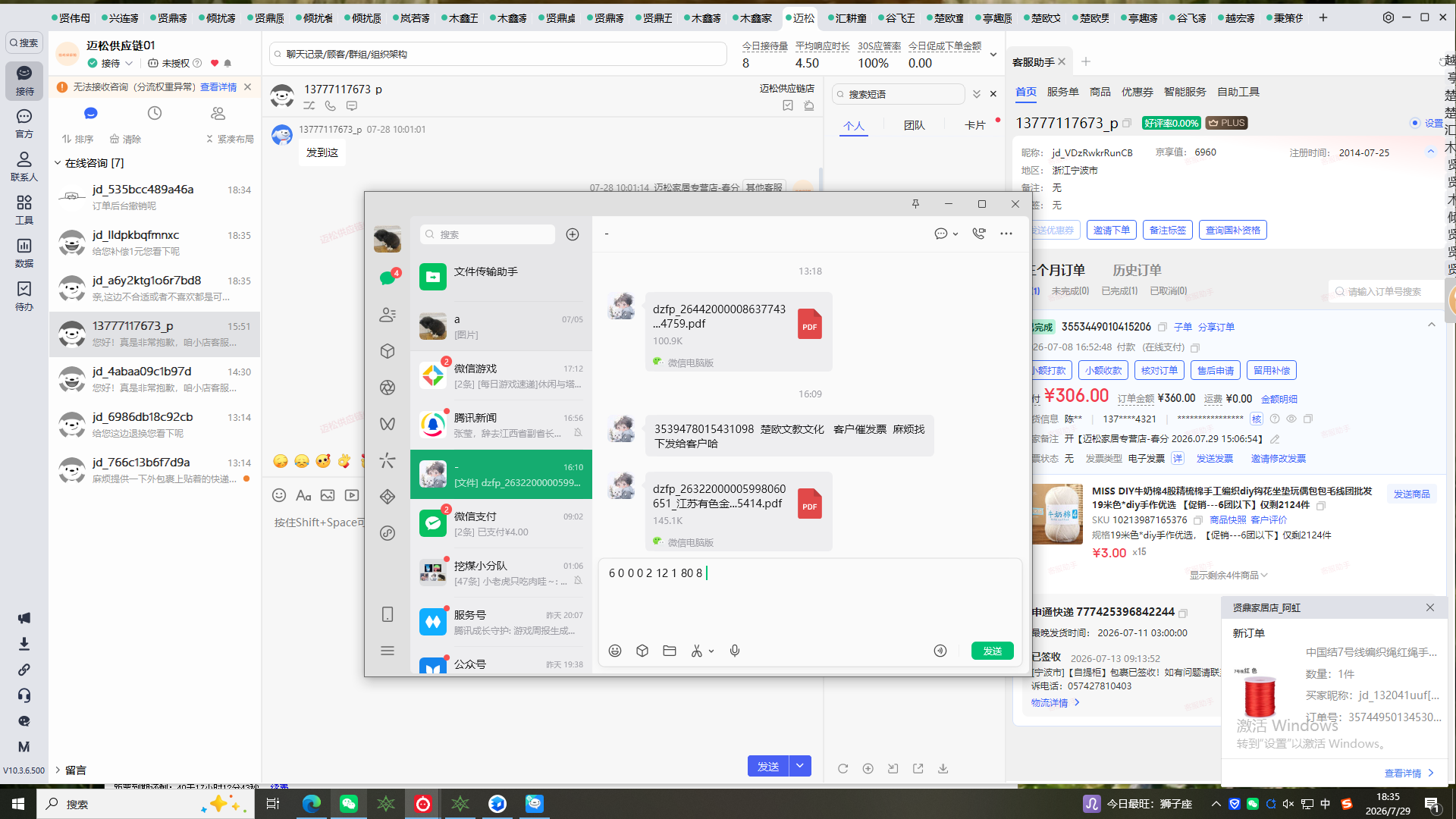Switch to 服务单 tab in assistant panel
Image resolution: width=1456 pixels, height=819 pixels.
coord(1062,92)
